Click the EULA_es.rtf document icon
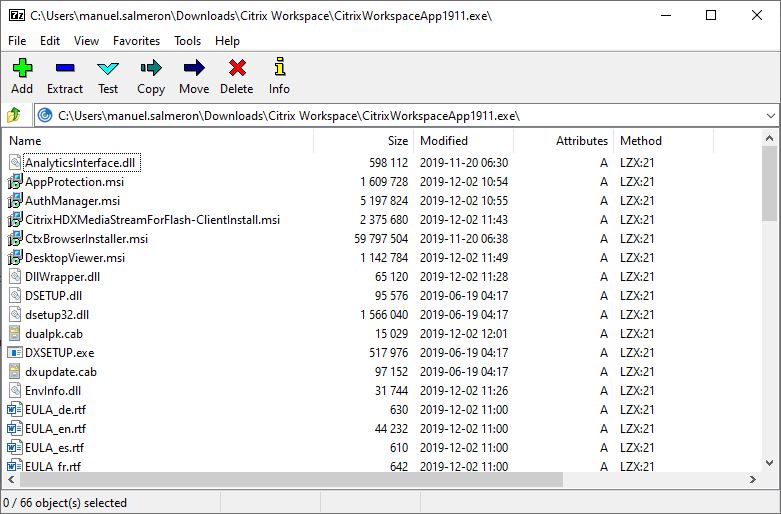The image size is (781, 514). click(15, 447)
